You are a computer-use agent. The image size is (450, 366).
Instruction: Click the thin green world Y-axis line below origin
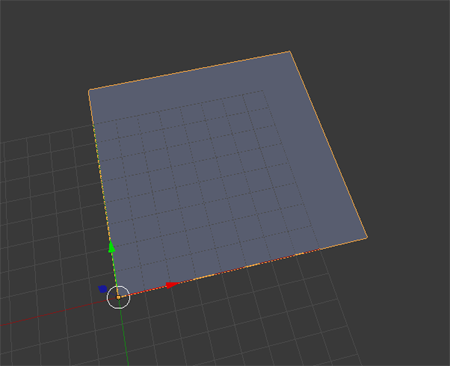[x=124, y=337]
